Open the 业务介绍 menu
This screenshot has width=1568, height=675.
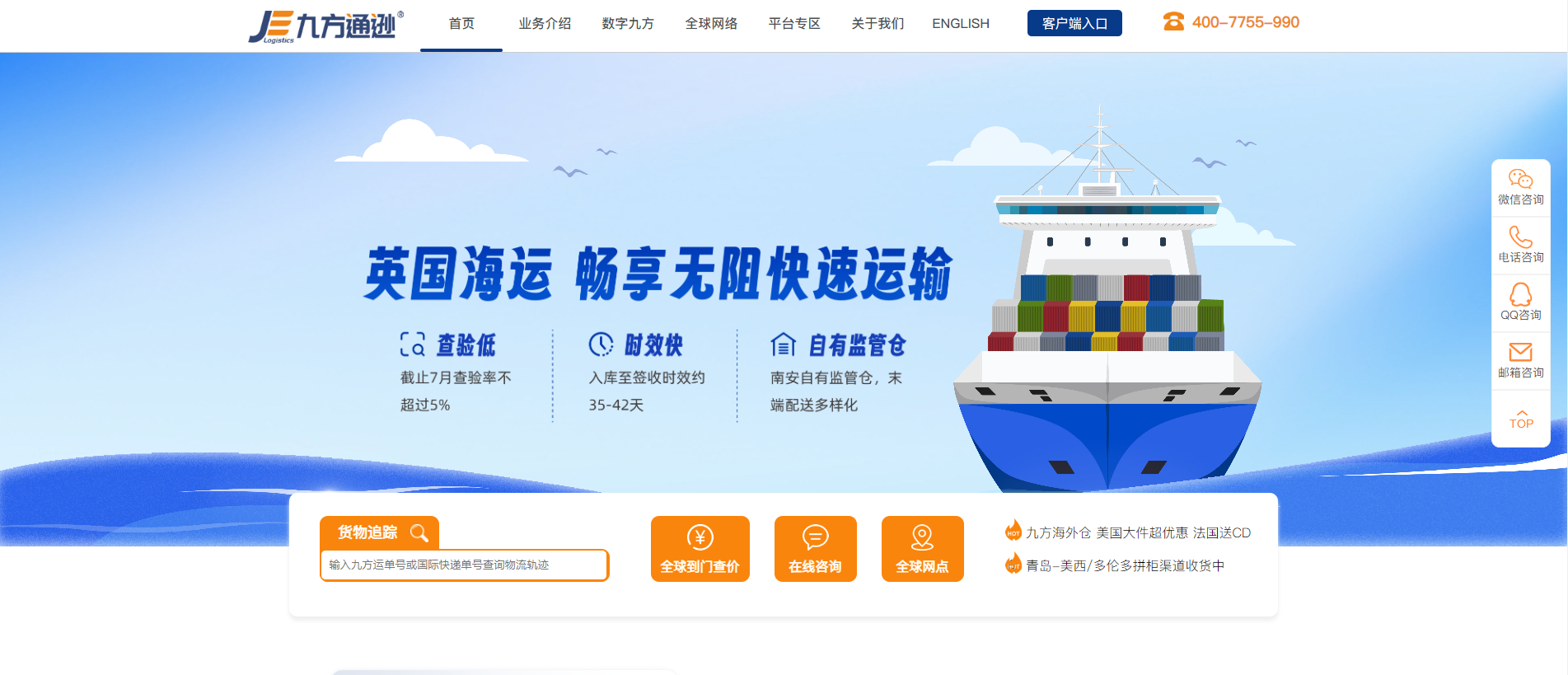click(545, 24)
